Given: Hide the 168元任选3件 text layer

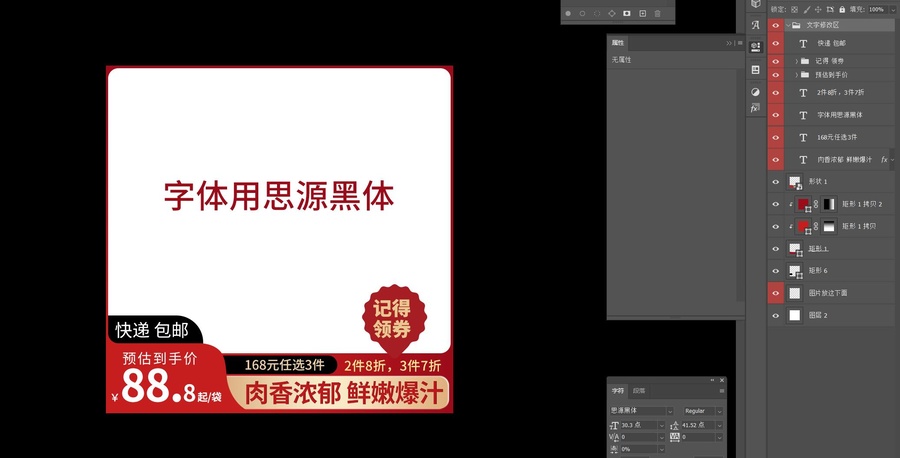Looking at the screenshot, I should click(775, 137).
